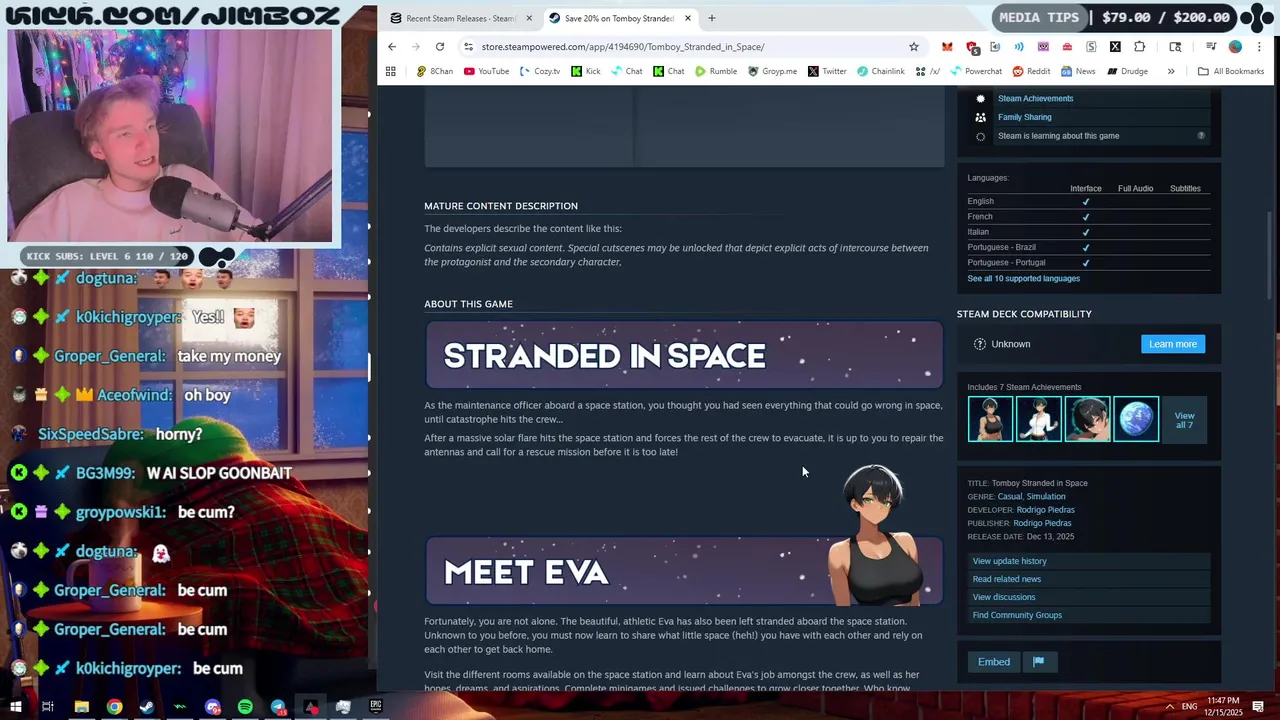1280x720 pixels.
Task: Open Discord from the taskbar
Action: tap(212, 707)
